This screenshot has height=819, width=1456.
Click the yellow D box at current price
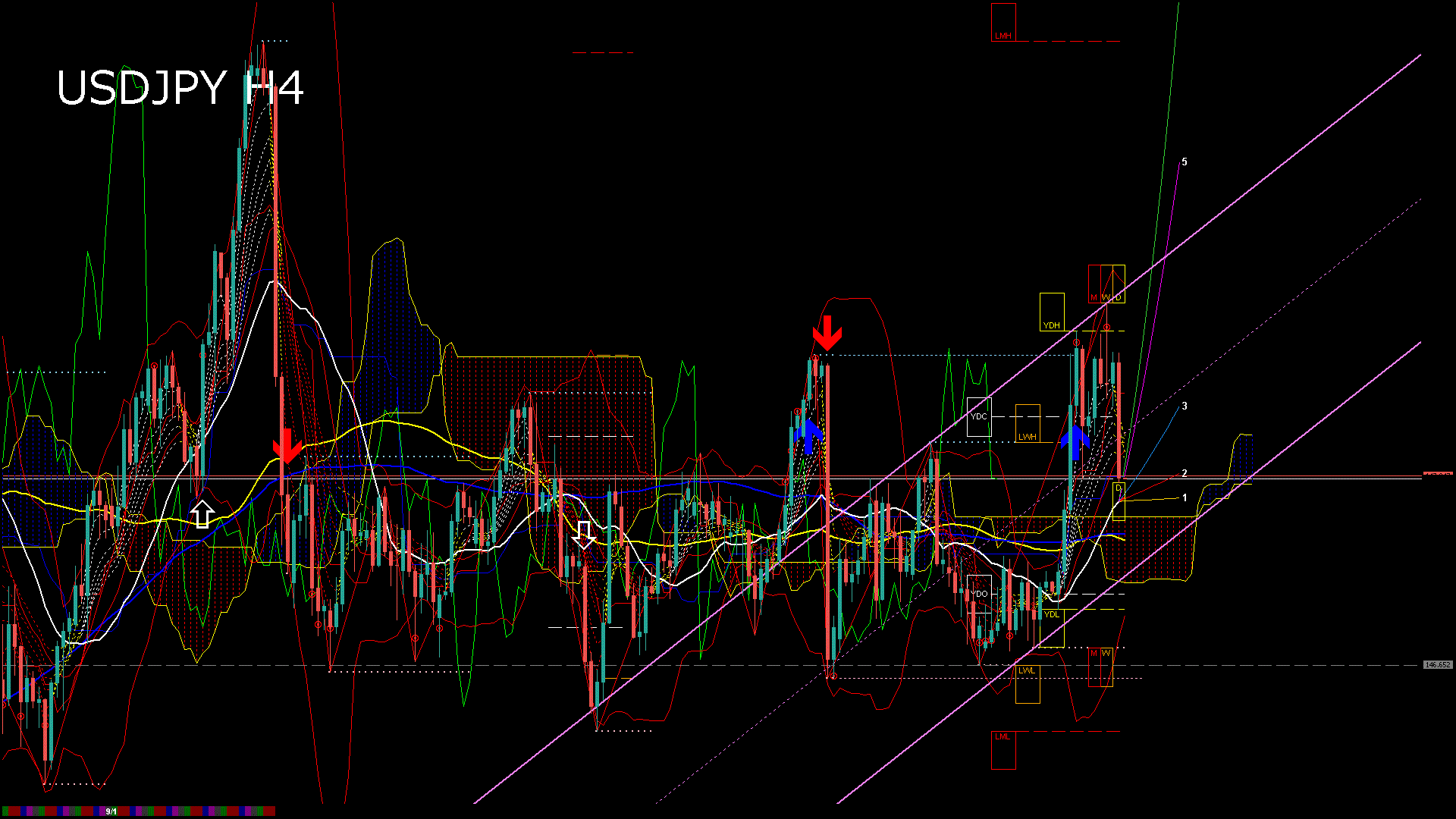click(x=1119, y=500)
